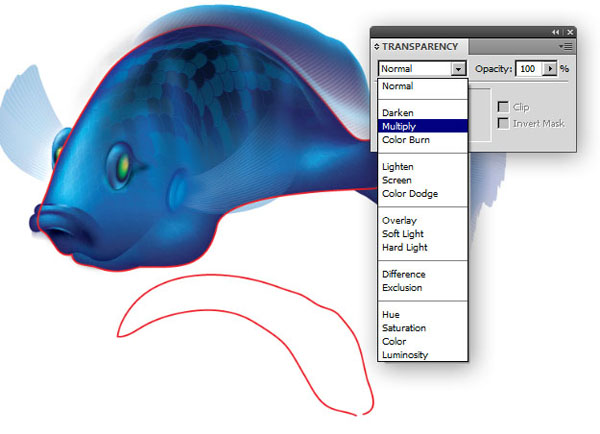600x434 pixels.
Task: Choose Color Burn blending mode
Action: click(x=423, y=140)
